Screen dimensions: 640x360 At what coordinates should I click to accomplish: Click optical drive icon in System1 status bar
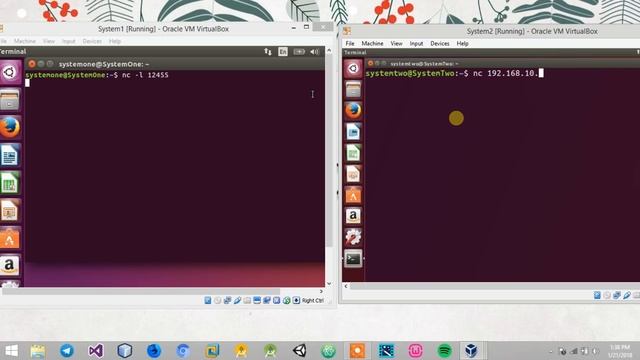pyautogui.click(x=218, y=300)
